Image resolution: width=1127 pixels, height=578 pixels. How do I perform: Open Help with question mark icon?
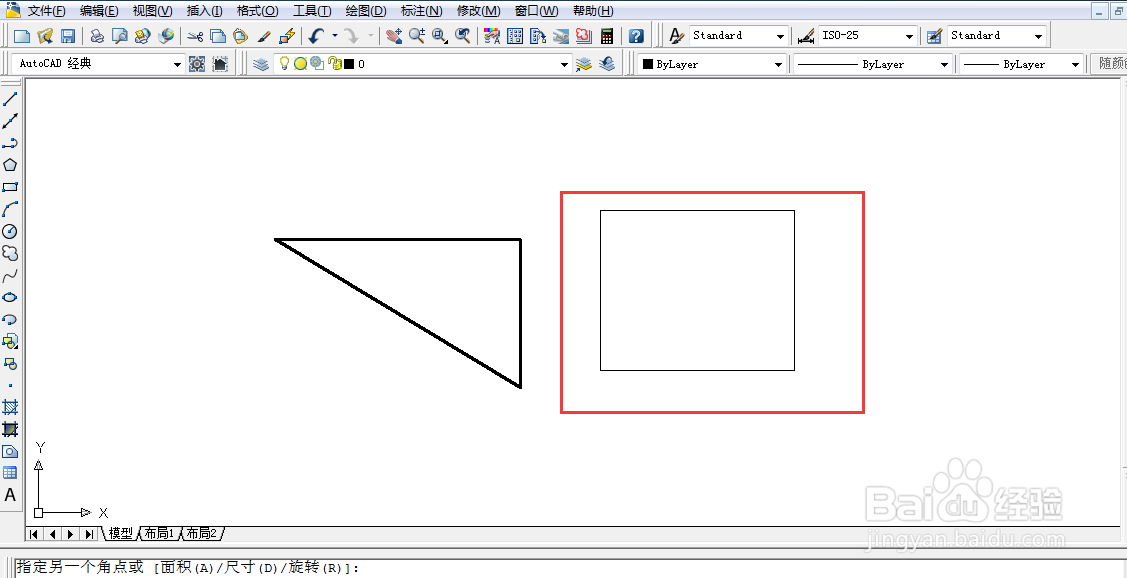click(x=635, y=36)
